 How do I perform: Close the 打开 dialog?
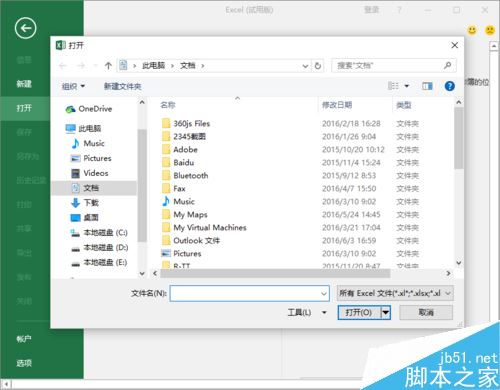pyautogui.click(x=455, y=45)
